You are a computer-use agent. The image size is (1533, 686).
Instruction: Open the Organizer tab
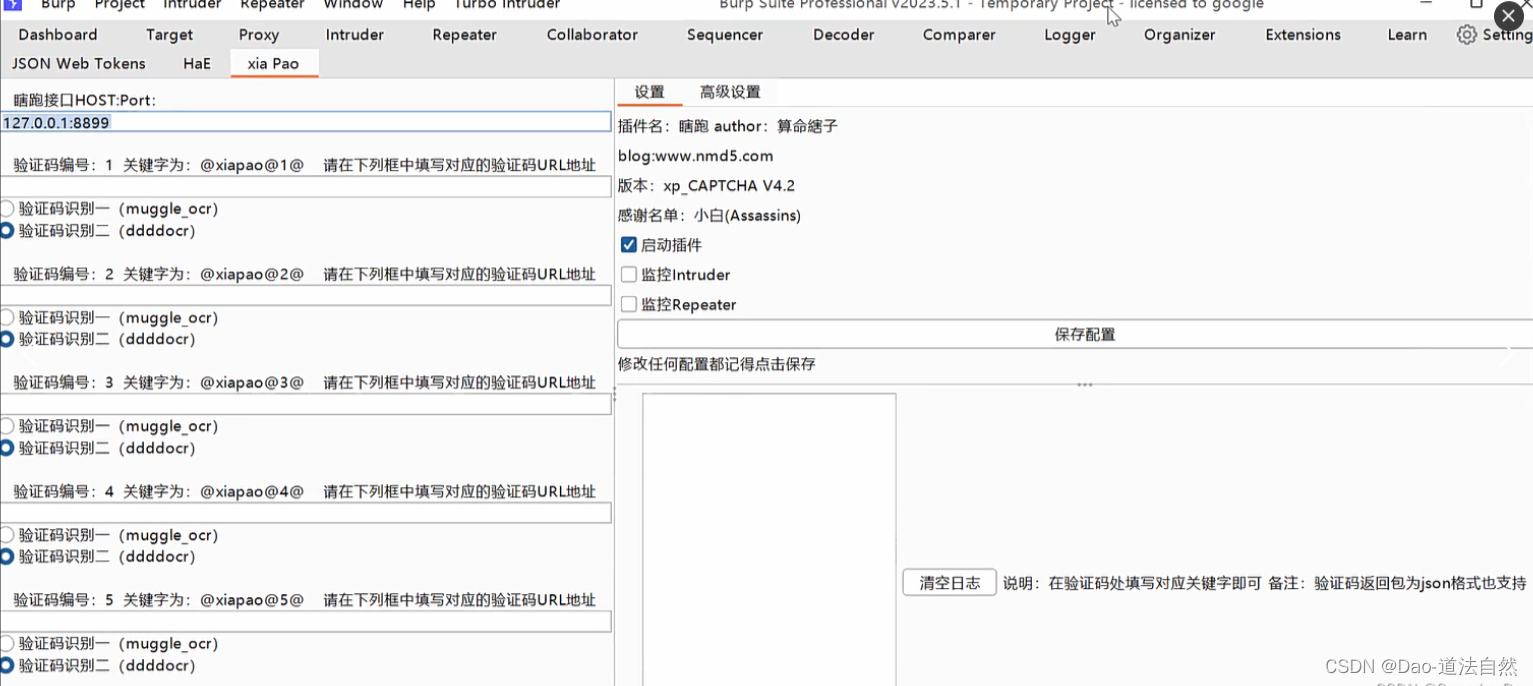tap(1180, 35)
